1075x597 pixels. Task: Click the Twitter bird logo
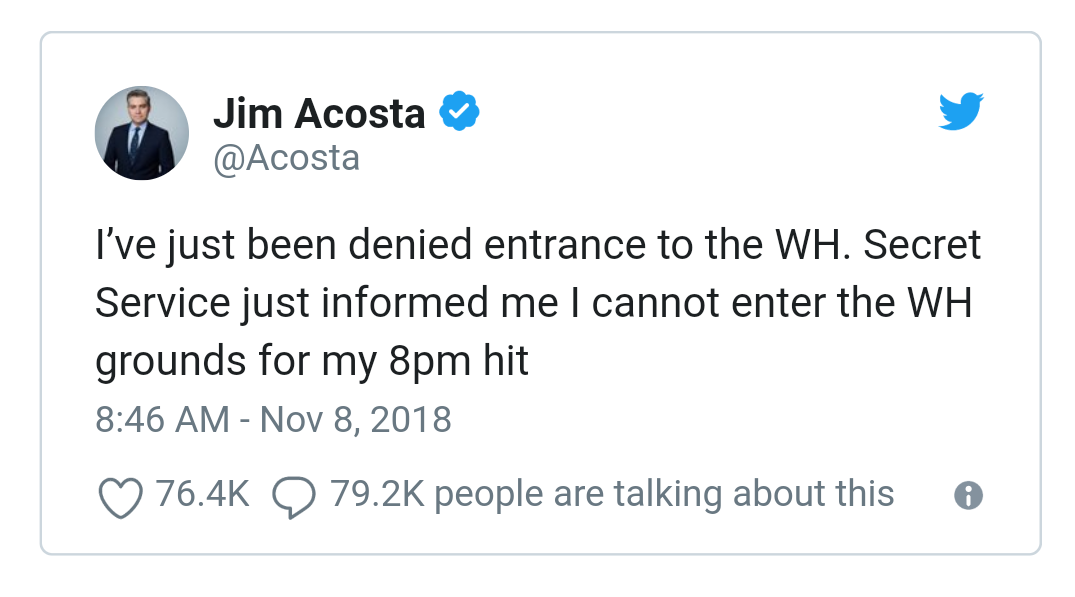coord(960,112)
